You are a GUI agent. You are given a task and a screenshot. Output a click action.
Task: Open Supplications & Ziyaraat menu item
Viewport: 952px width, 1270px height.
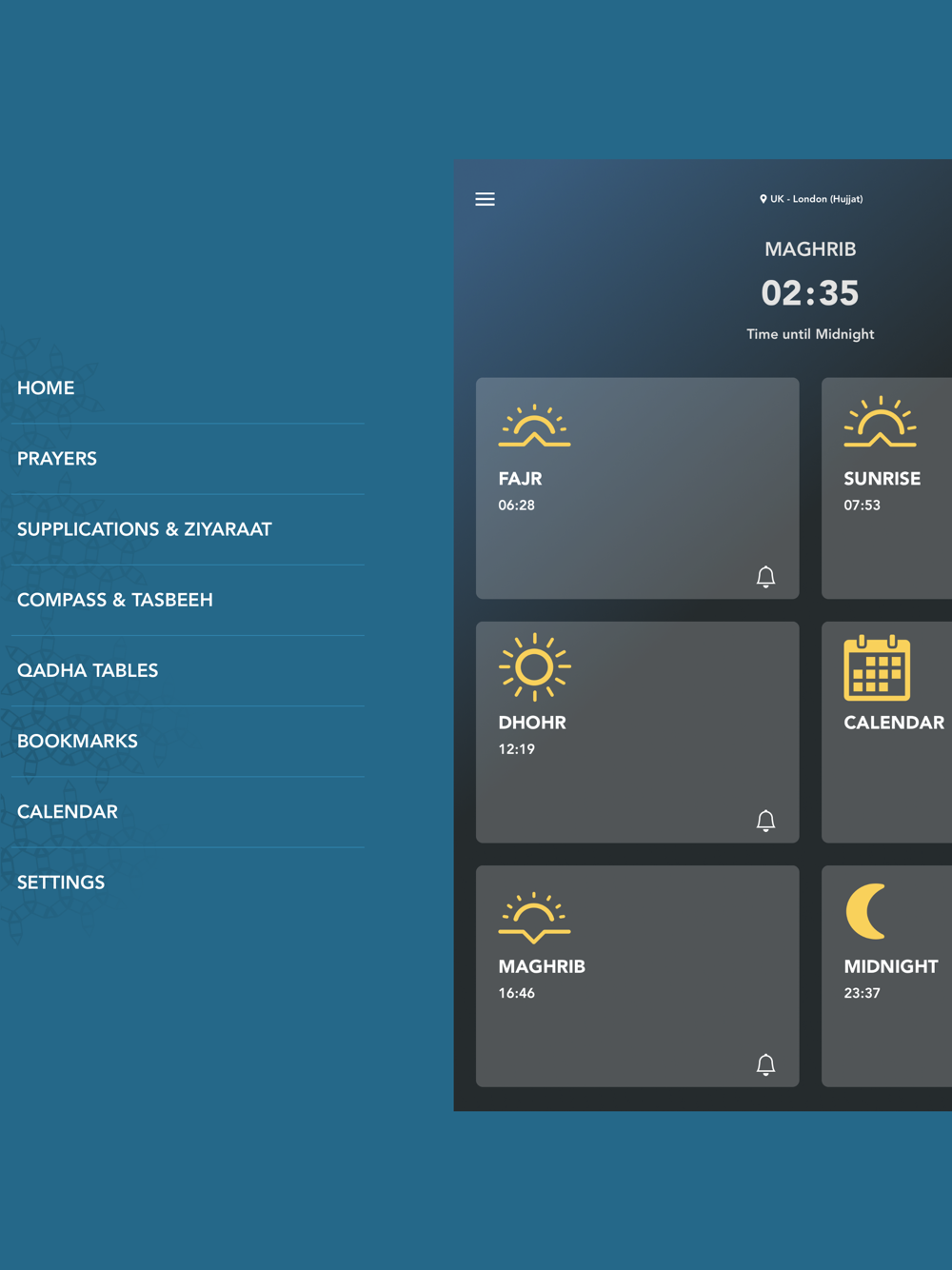[x=188, y=529]
